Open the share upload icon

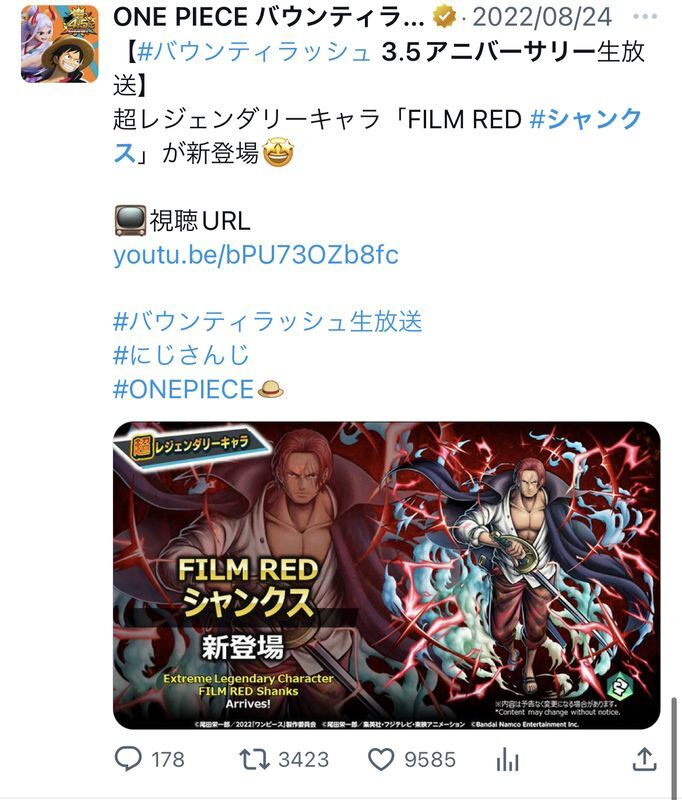pyautogui.click(x=644, y=759)
